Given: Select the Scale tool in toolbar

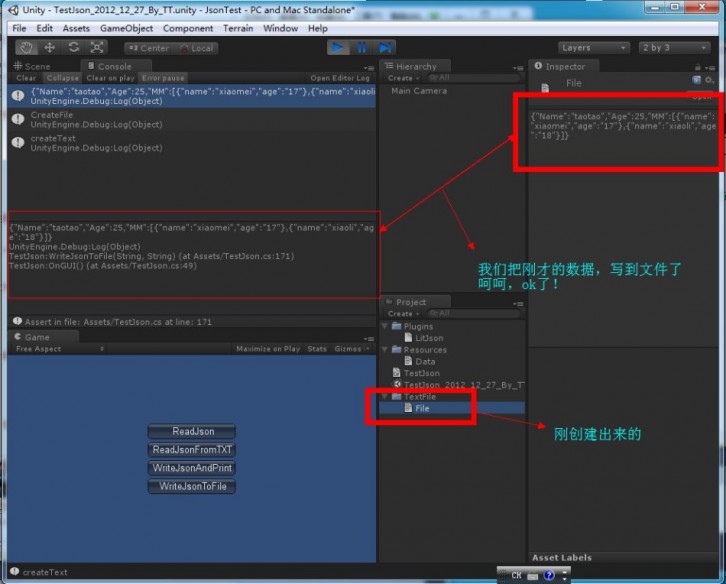Looking at the screenshot, I should click(97, 48).
